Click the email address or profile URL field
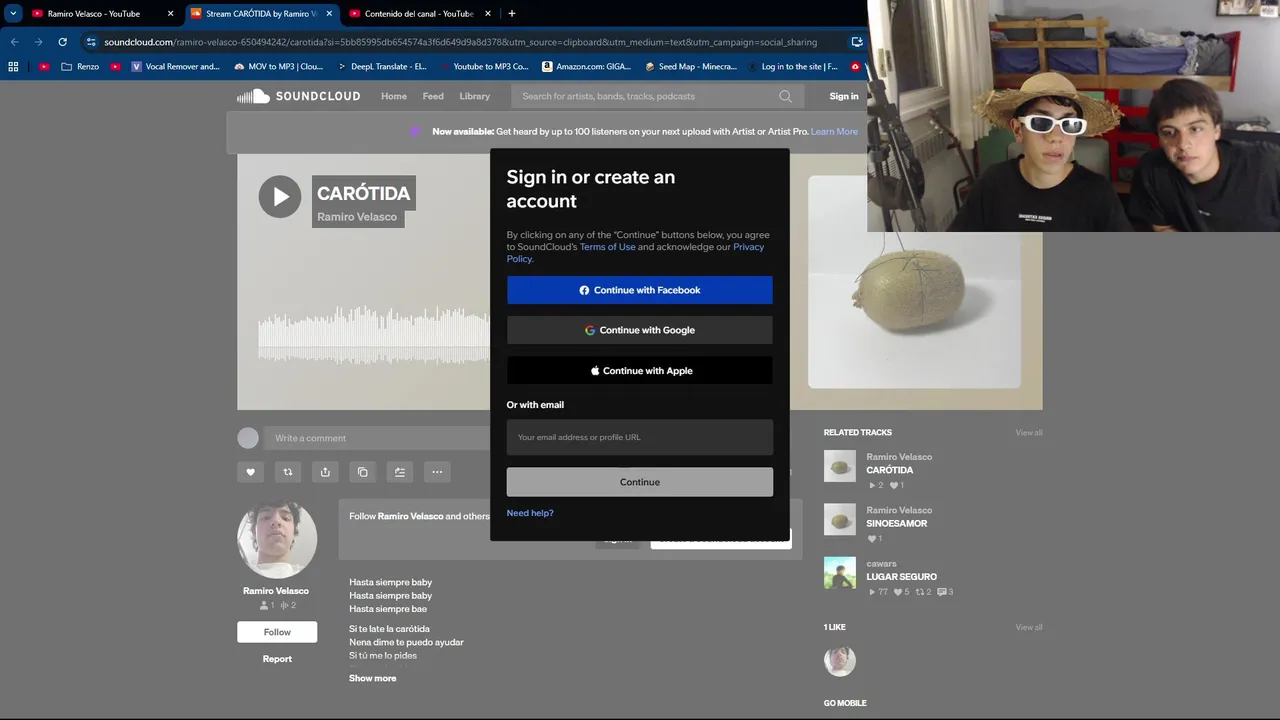Viewport: 1280px width, 720px height. click(640, 437)
